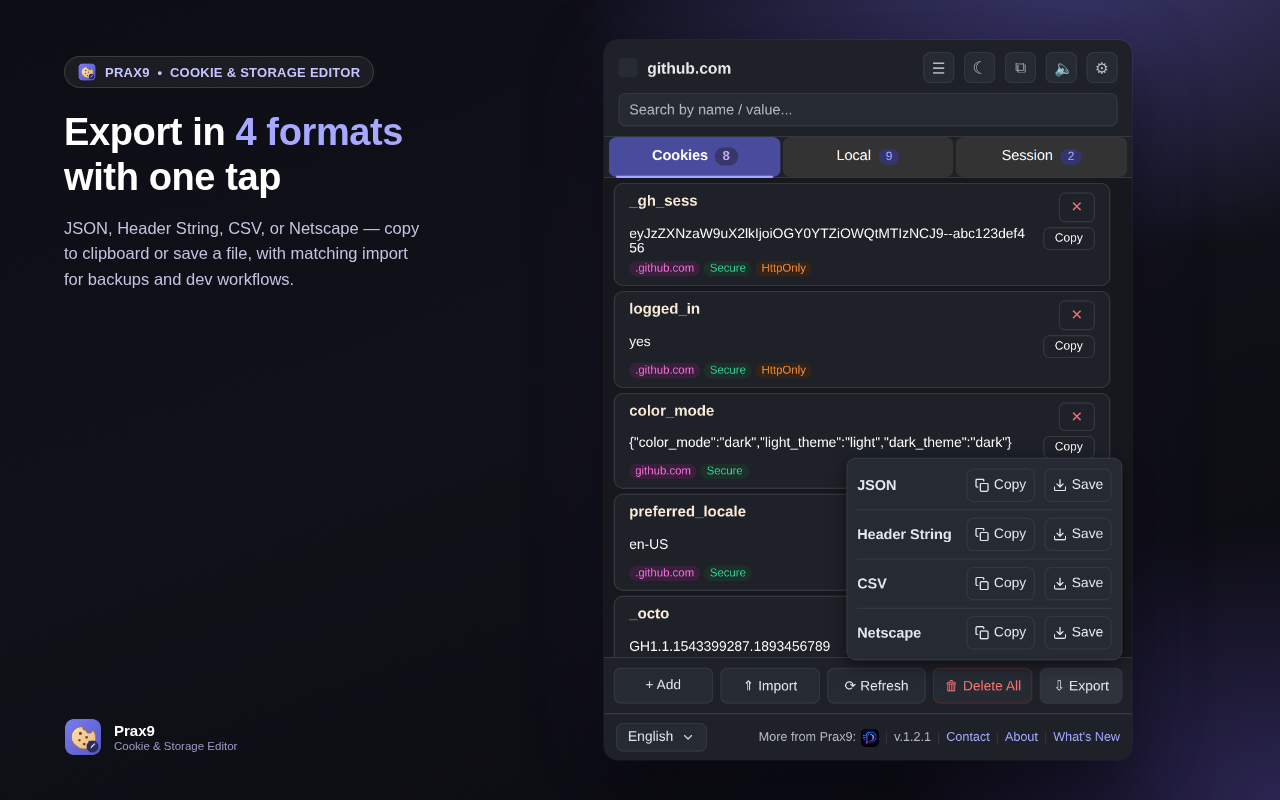The width and height of the screenshot is (1280, 800).
Task: Click the v.1.2.1 version label
Action: [912, 737]
